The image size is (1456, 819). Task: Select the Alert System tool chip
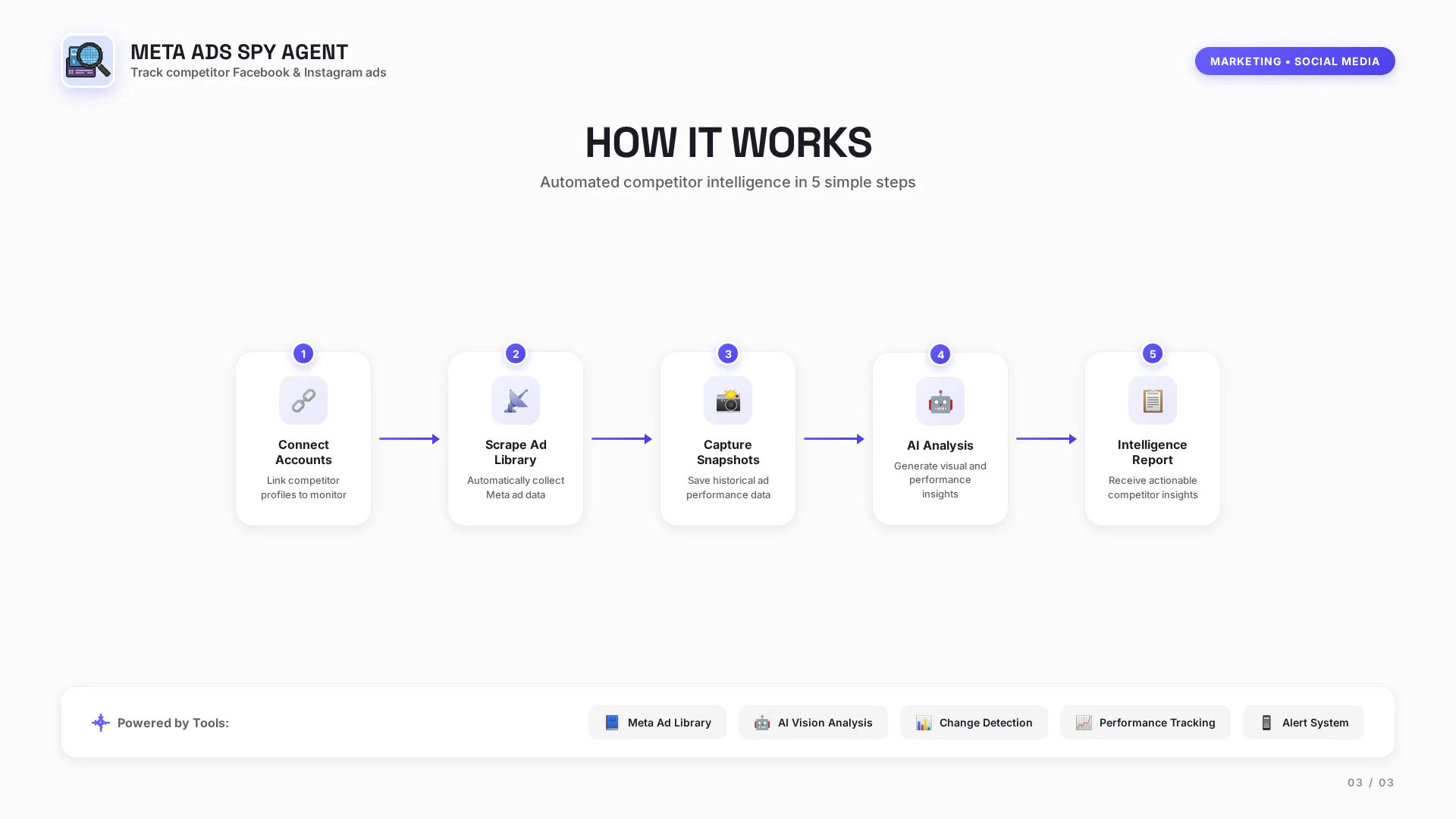tap(1303, 723)
